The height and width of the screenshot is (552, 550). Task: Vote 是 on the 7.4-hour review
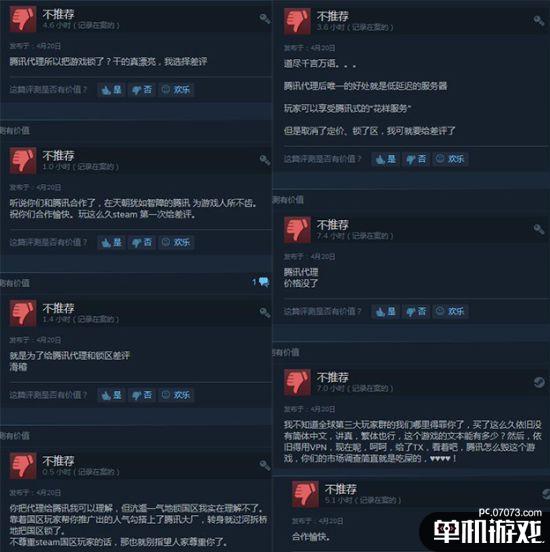coord(386,312)
